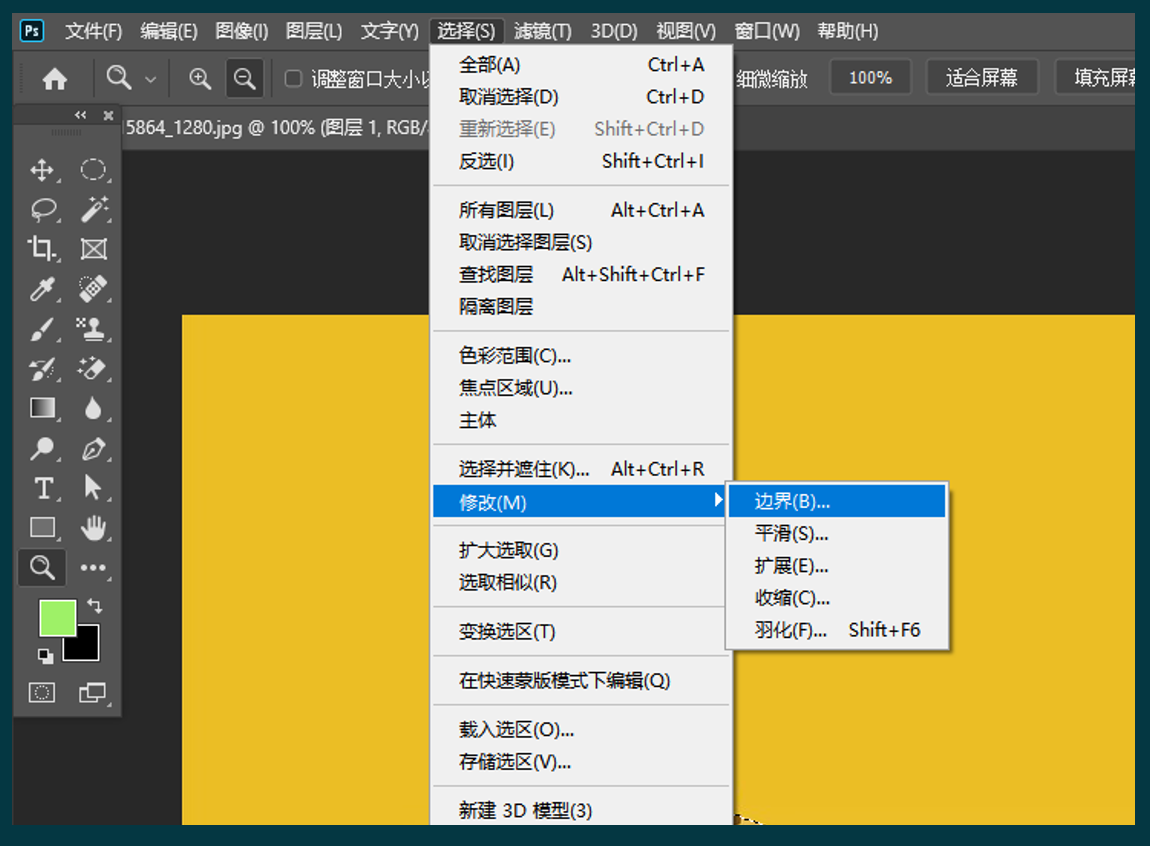
Task: Click the green foreground color swatch
Action: tap(56, 618)
